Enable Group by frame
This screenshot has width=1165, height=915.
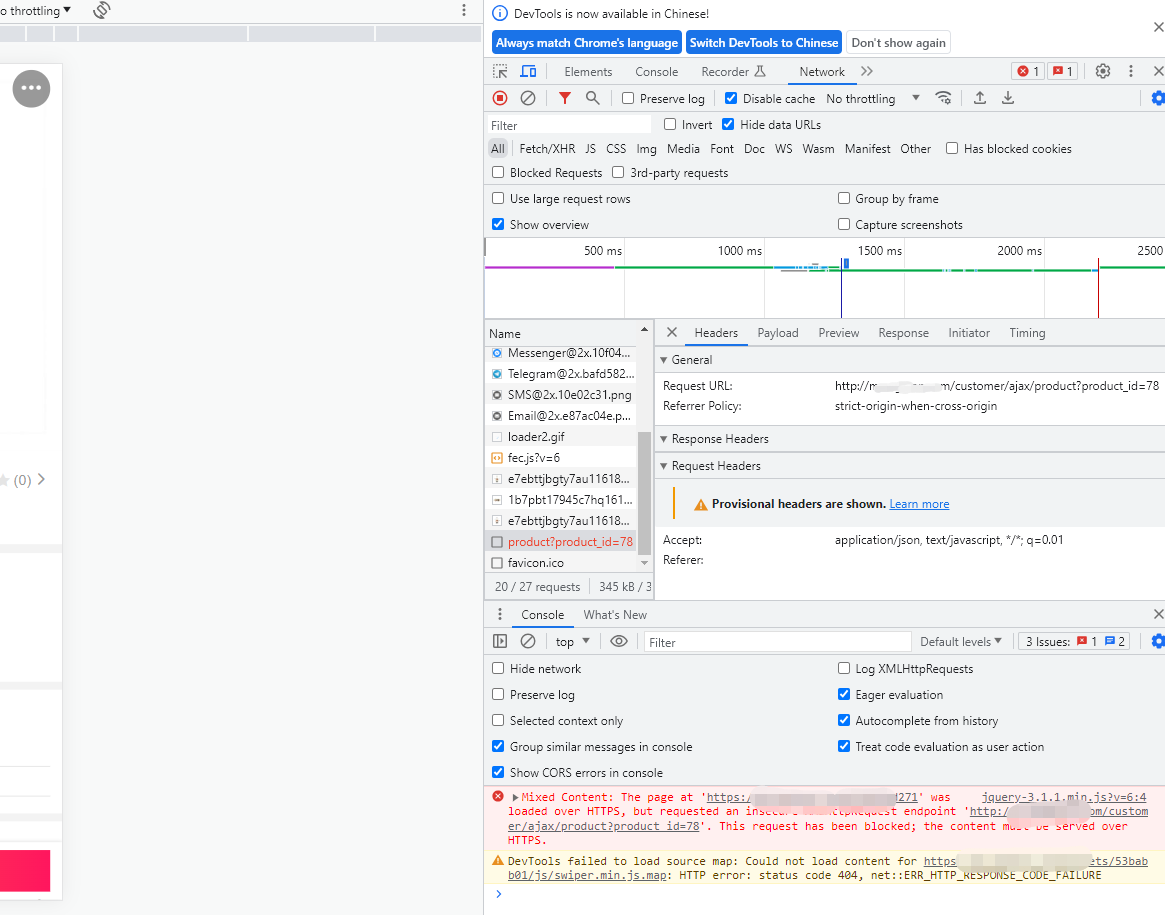pyautogui.click(x=844, y=198)
